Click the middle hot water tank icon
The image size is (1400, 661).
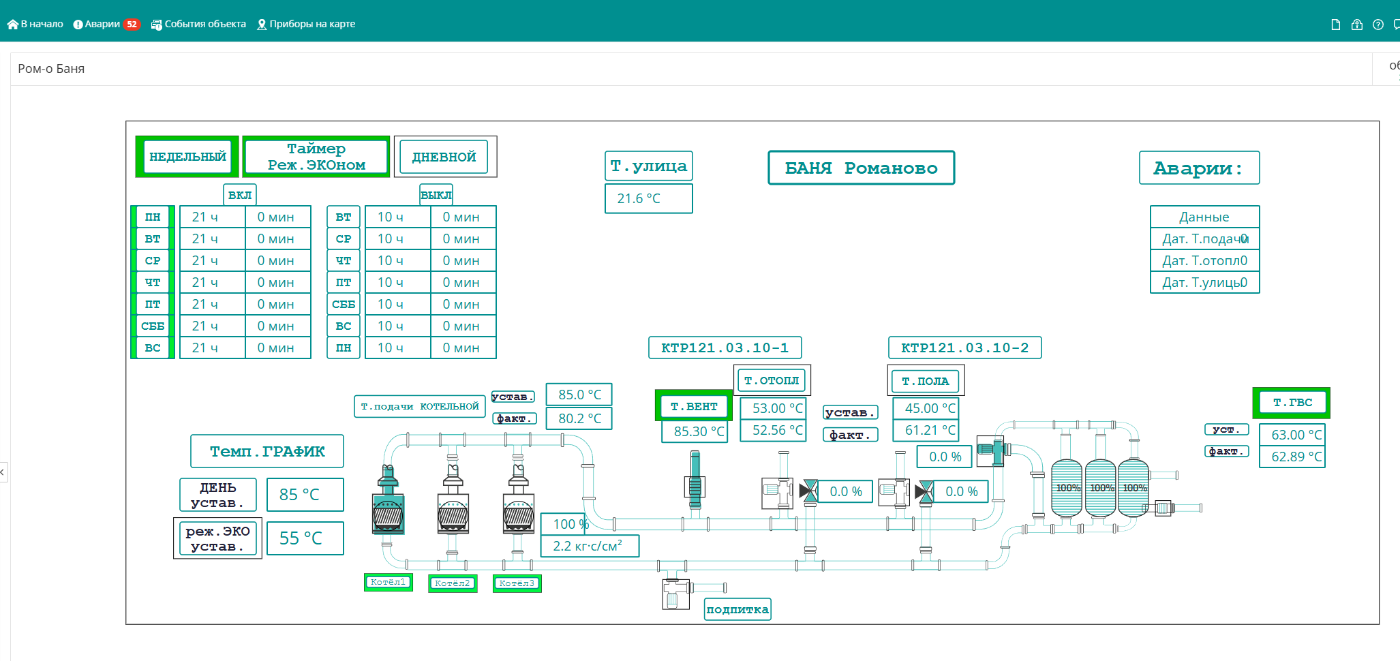click(1101, 487)
